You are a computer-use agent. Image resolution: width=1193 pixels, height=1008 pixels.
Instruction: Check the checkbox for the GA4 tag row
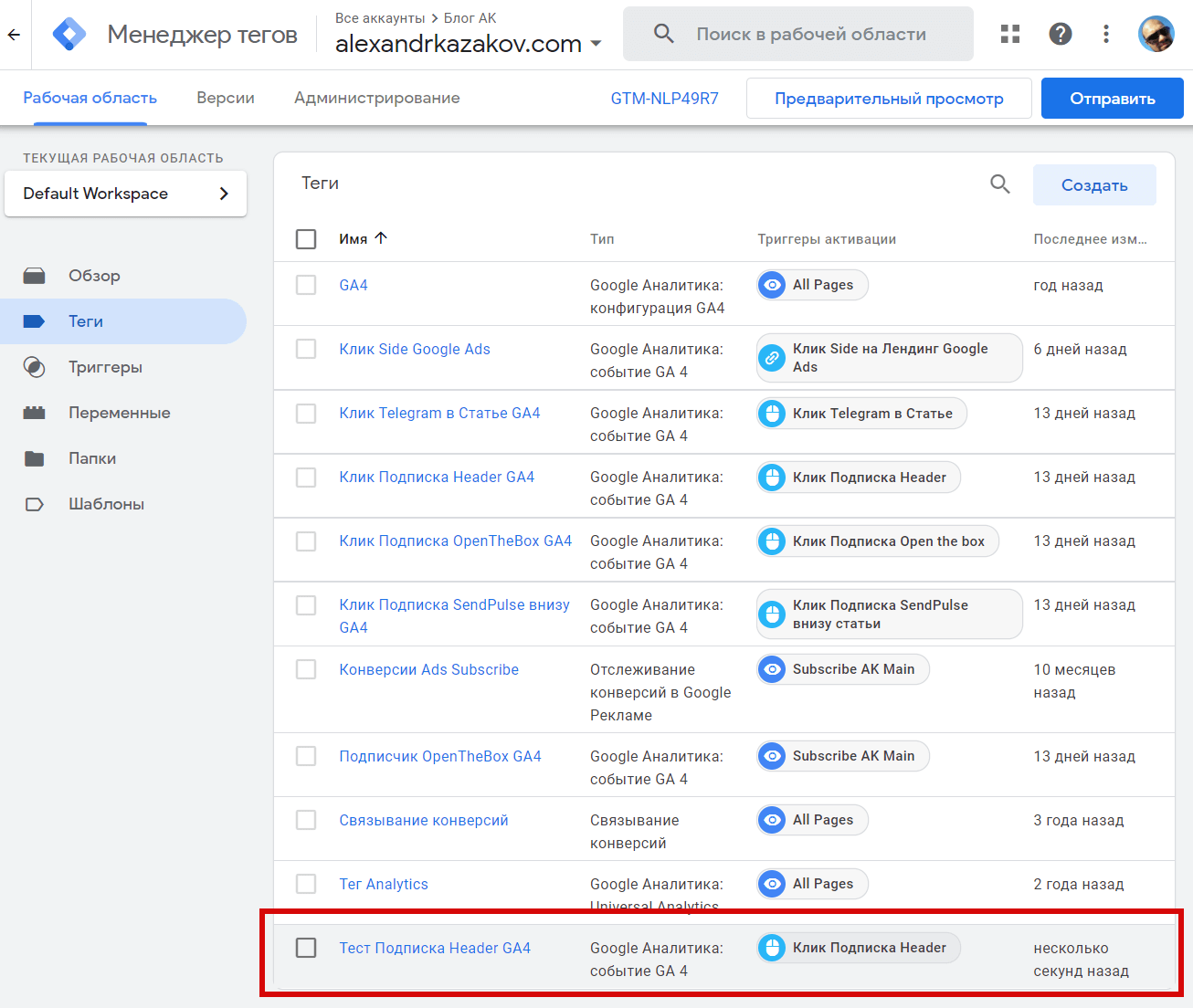[306, 285]
